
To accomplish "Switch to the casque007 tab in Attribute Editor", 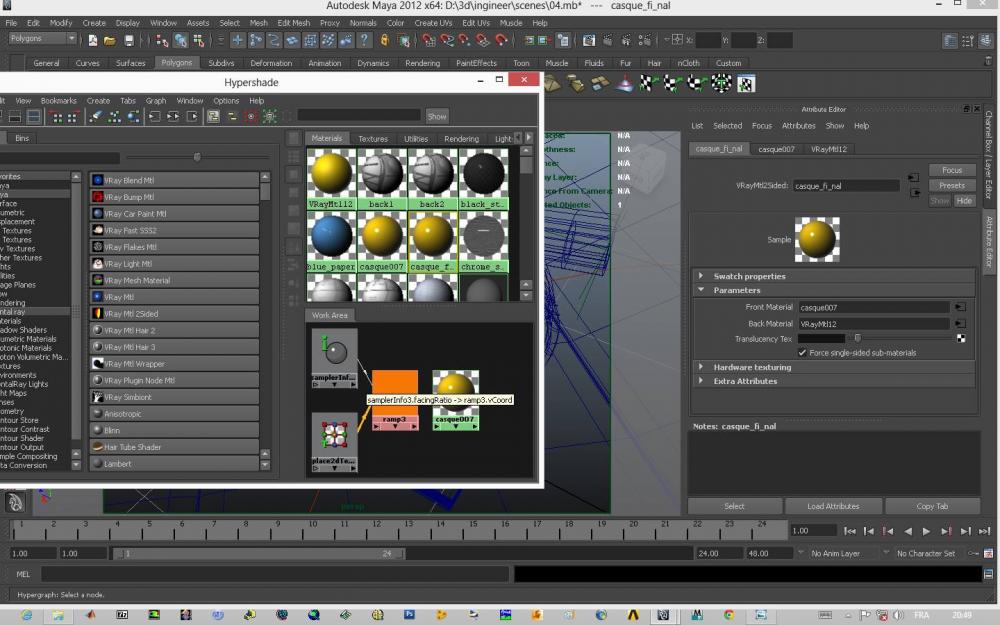I will click(776, 149).
